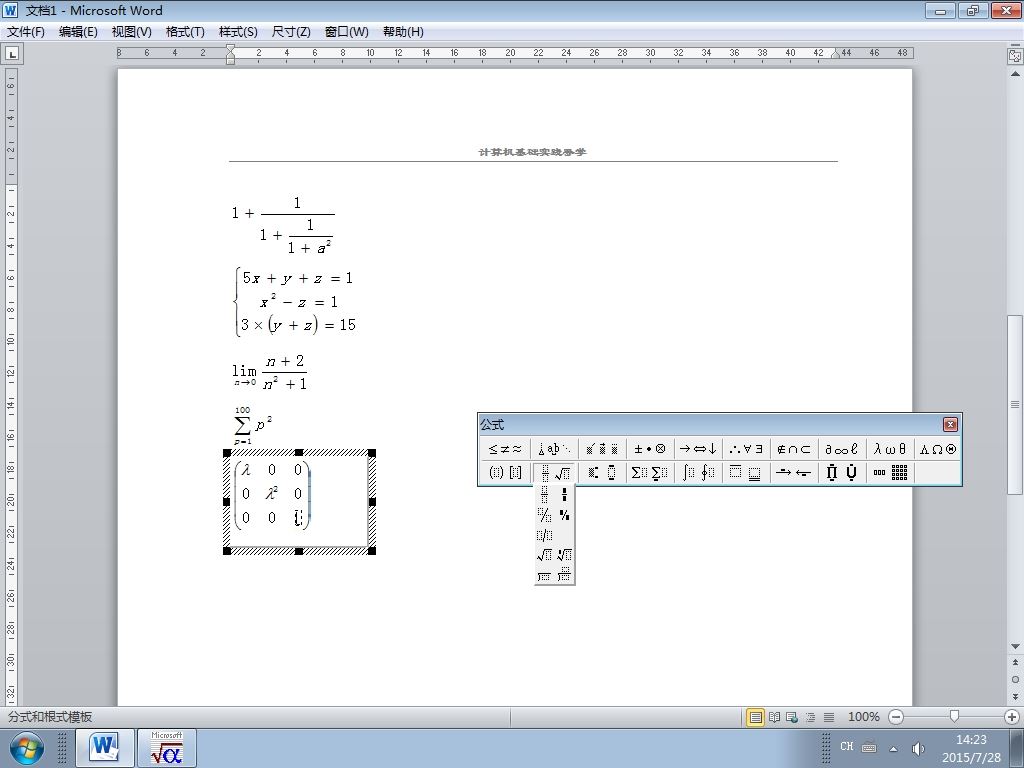The height and width of the screenshot is (768, 1024).
Task: Open the uppercase Greek letters palette (ΛΩ)
Action: click(x=938, y=449)
